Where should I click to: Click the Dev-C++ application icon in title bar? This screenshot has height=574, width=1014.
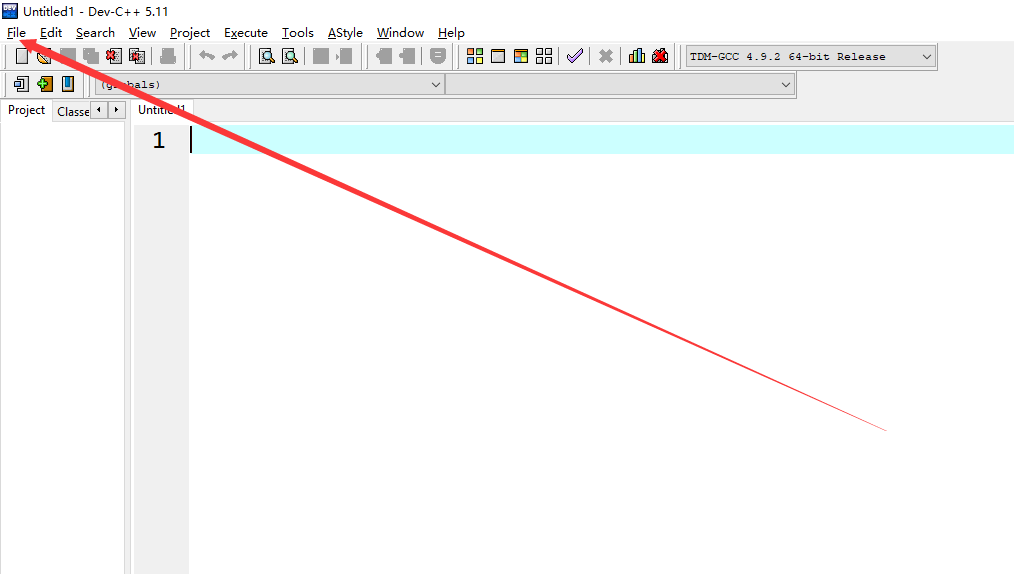[10, 10]
